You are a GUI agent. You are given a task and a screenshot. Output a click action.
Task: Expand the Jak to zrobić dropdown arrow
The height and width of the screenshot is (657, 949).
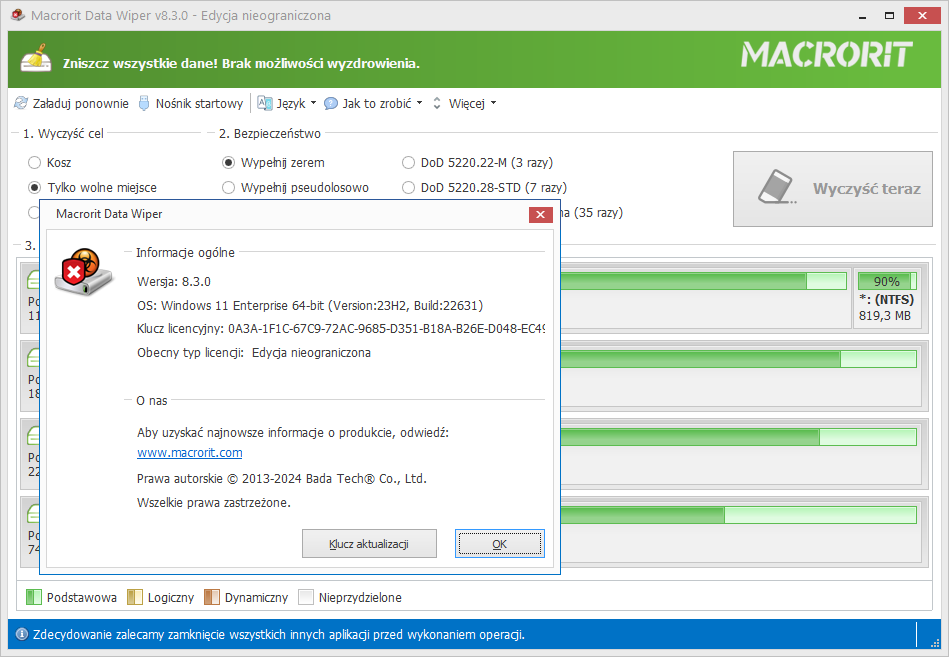(x=419, y=103)
